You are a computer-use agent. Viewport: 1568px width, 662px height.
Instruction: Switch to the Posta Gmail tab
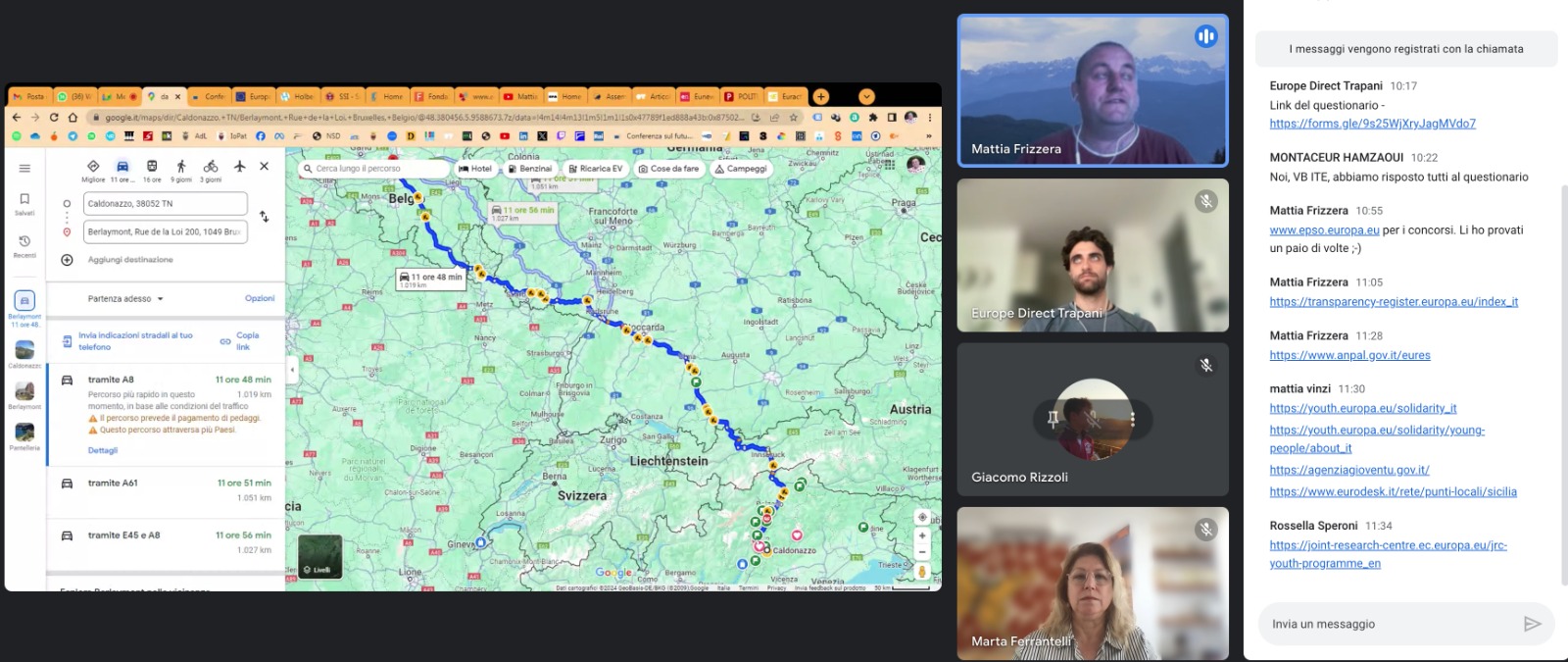(x=29, y=96)
